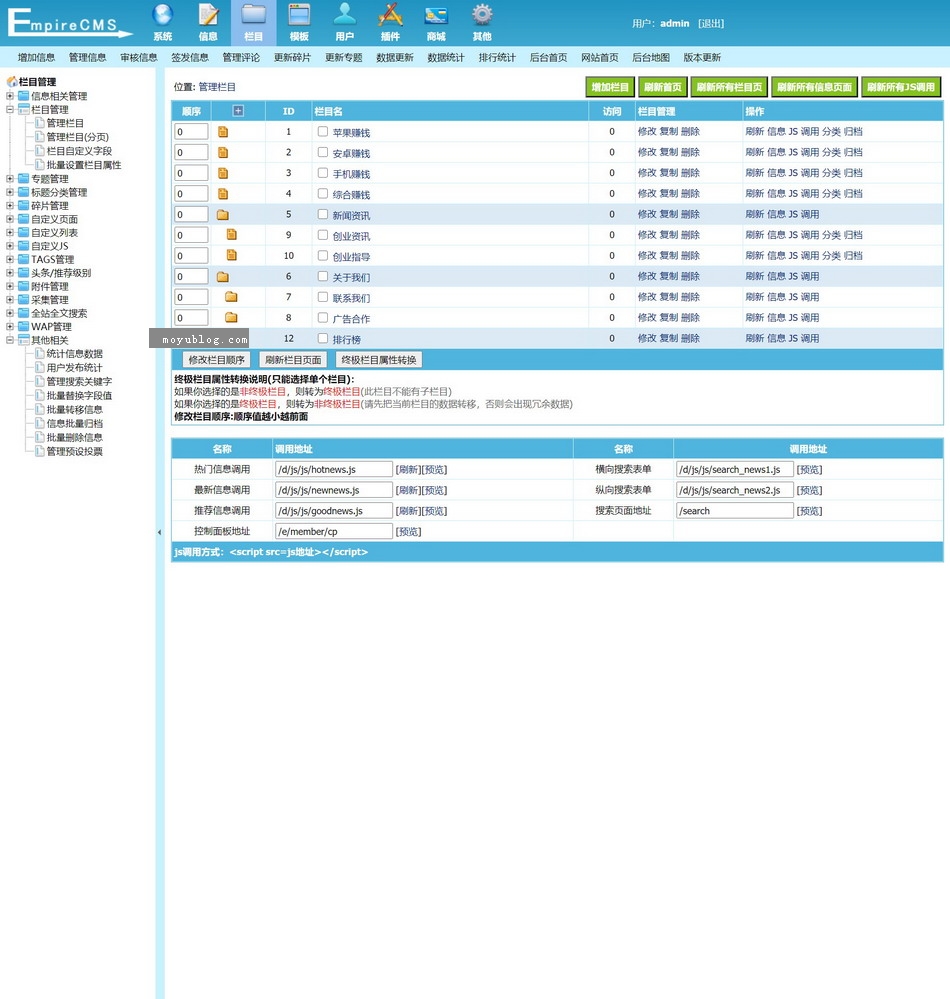Click the 热门信息调用 address field

pyautogui.click(x=334, y=470)
